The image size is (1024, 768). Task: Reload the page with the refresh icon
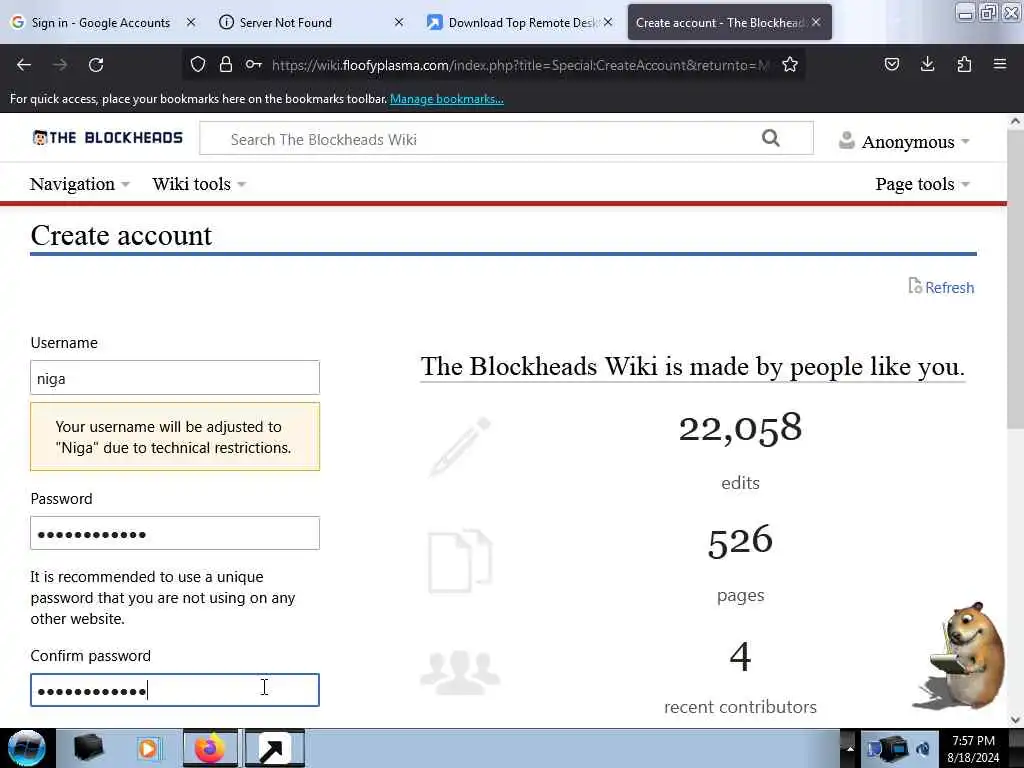[x=96, y=65]
